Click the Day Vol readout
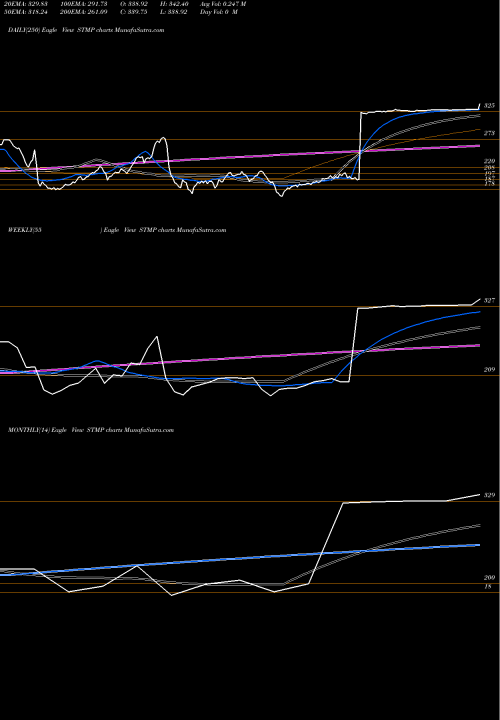Screen dimensions: 500x720 219,12
